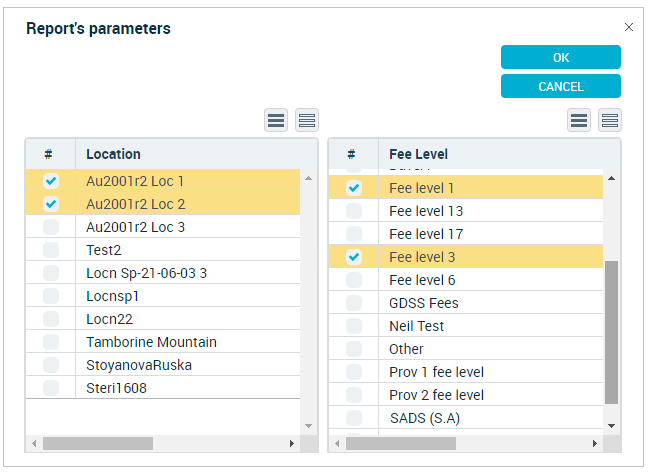Screen dimensions: 648x474
Task: Uncheck the Au2001r2 Loc 2 checkbox
Action: point(51,204)
